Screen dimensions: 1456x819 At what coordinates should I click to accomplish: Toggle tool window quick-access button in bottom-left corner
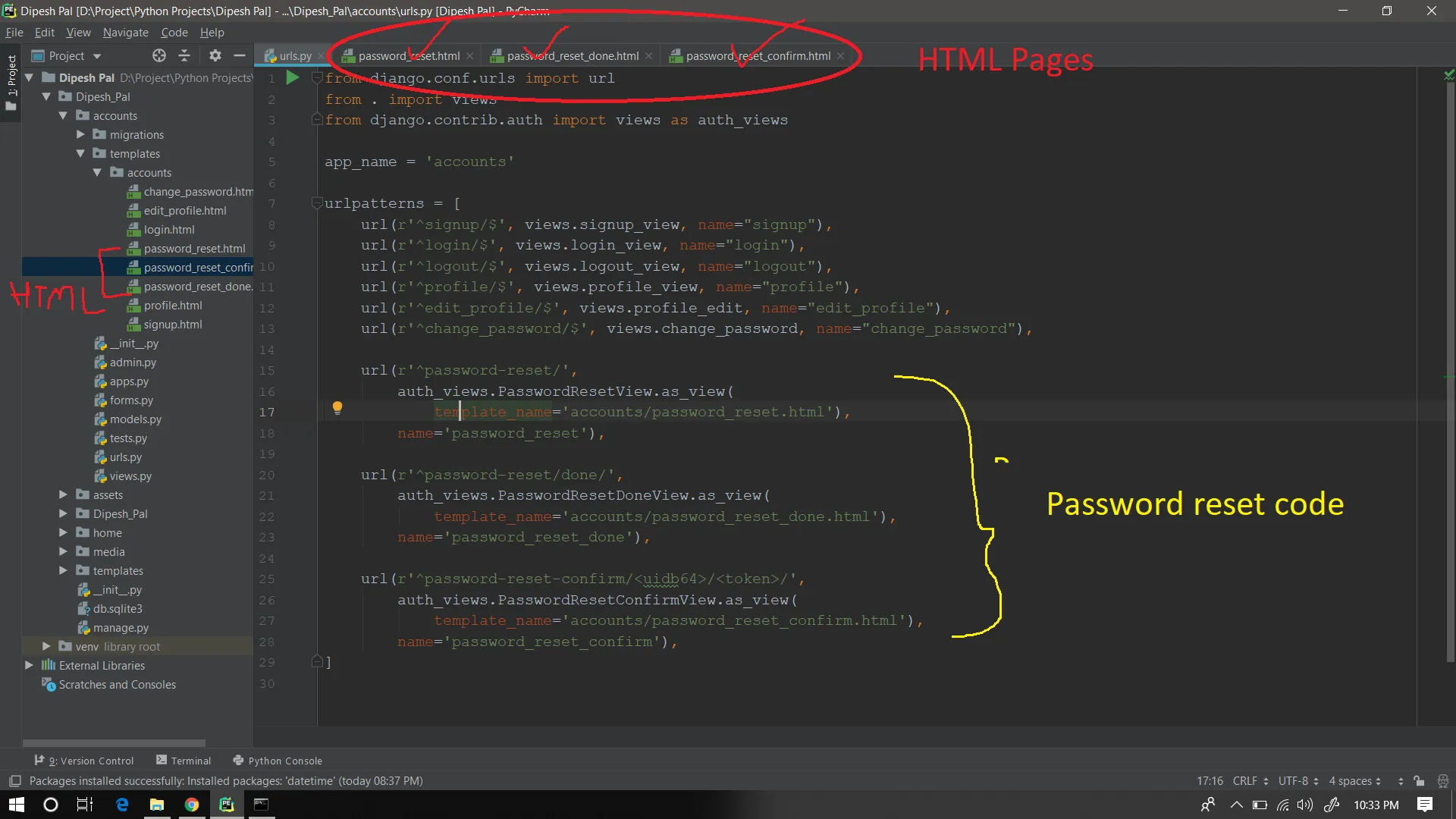point(14,781)
